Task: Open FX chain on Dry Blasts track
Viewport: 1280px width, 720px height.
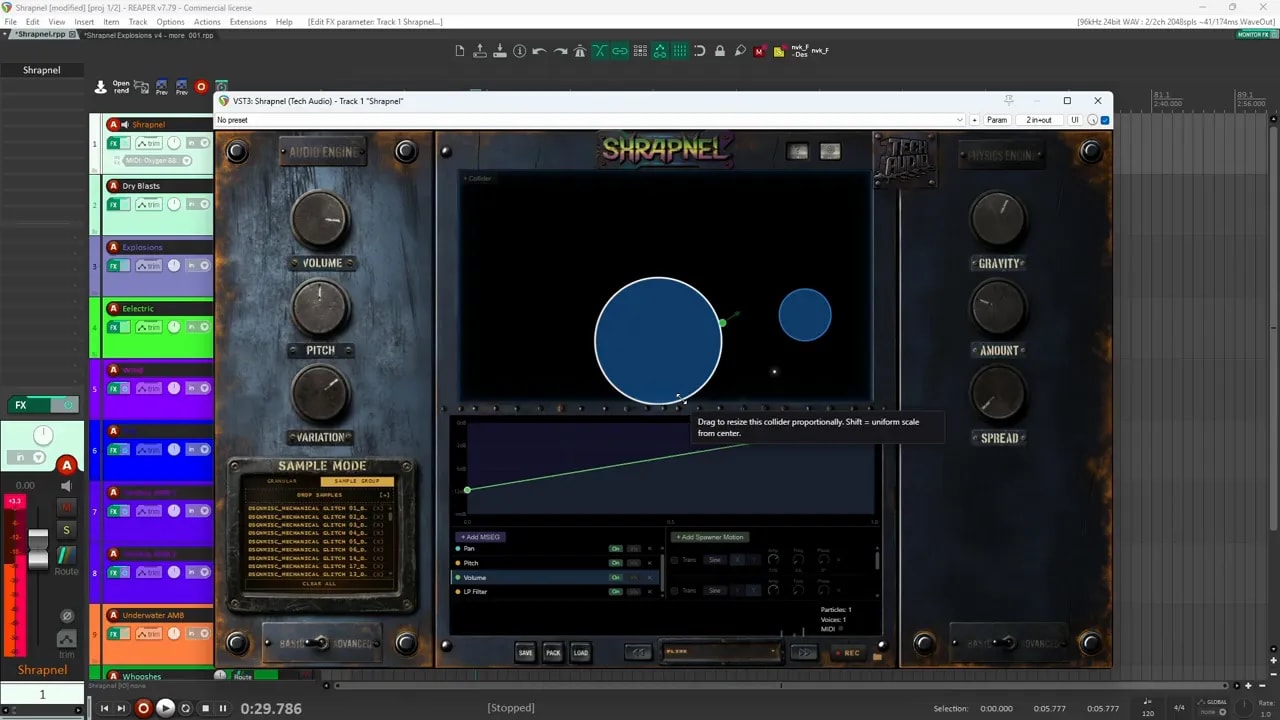Action: (113, 204)
